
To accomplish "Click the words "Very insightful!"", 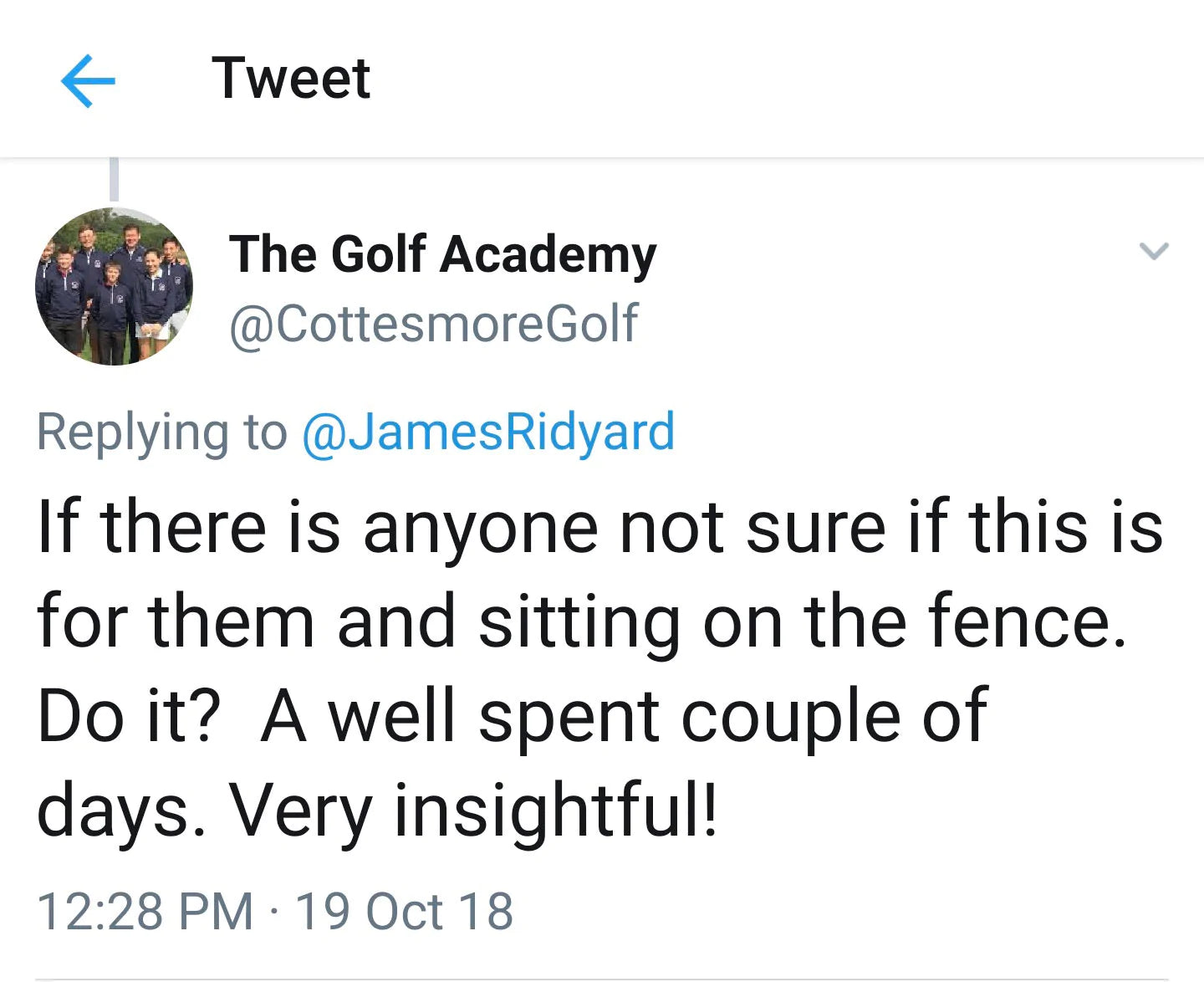I will coord(473,811).
